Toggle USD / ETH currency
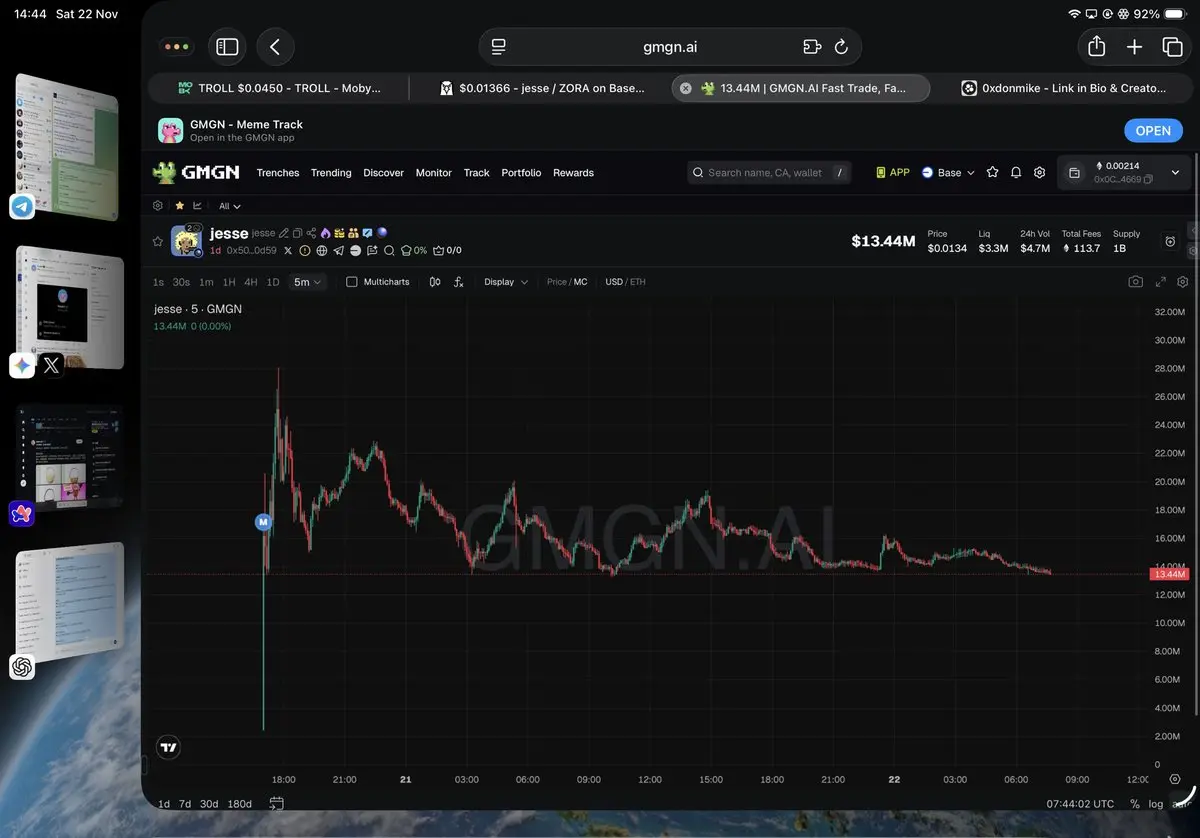Screen dimensions: 1200x838 tap(625, 282)
